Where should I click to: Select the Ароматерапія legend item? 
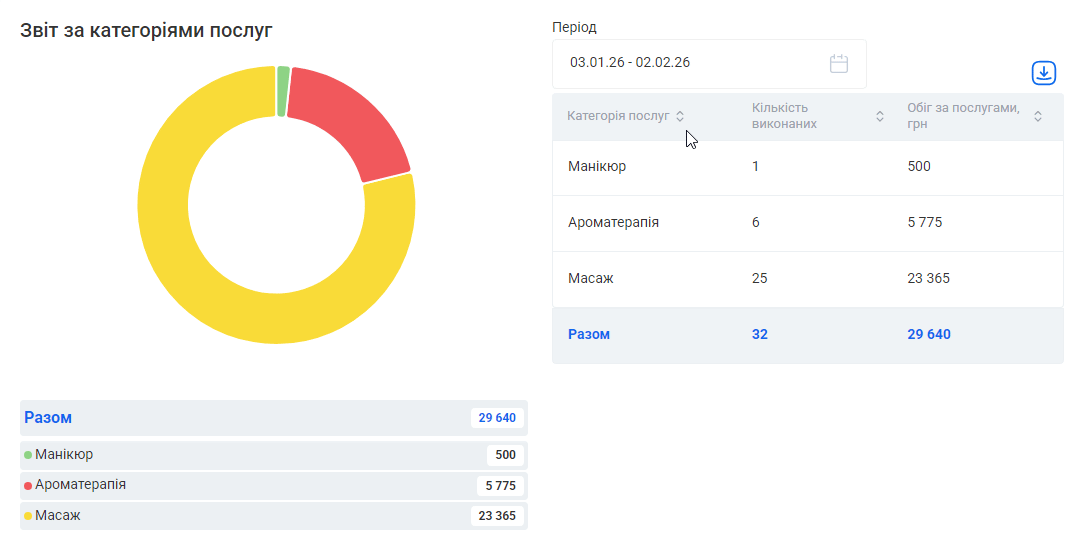tap(80, 485)
